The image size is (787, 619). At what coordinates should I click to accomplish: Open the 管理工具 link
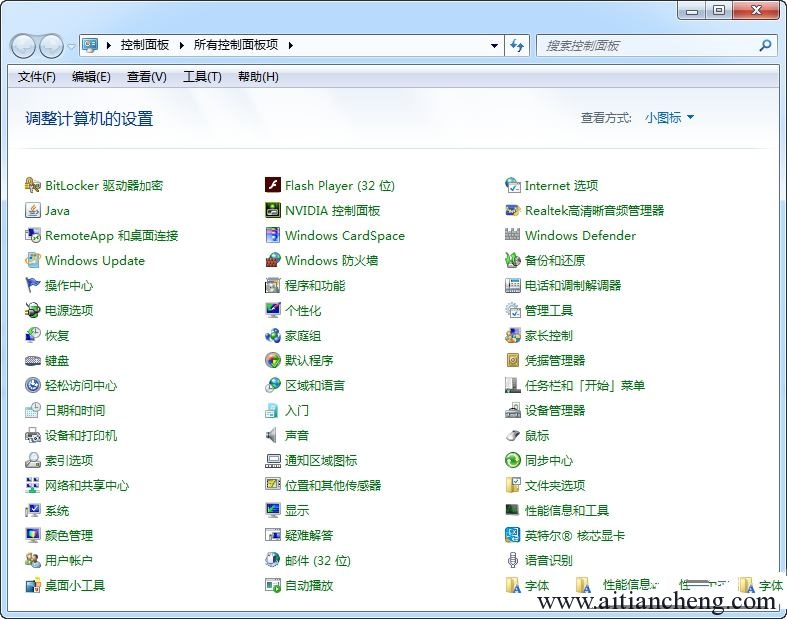point(549,311)
